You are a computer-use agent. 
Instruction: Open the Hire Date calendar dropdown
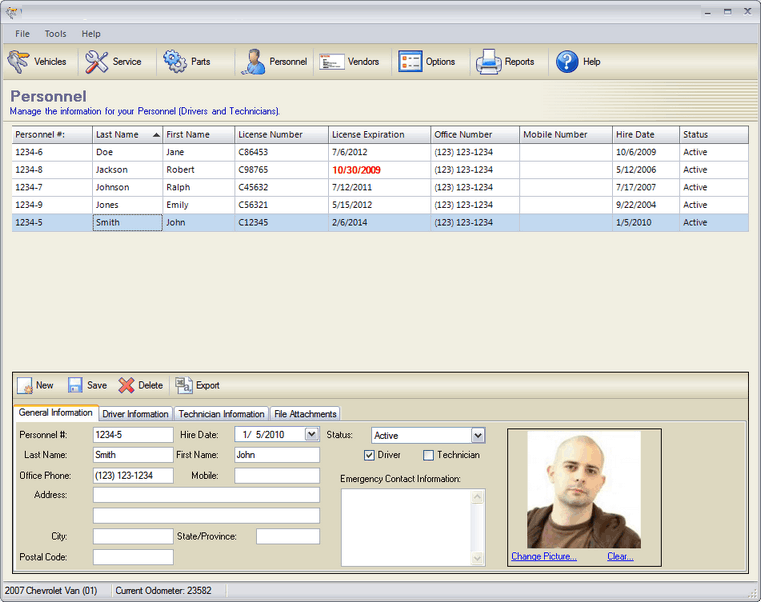point(312,434)
